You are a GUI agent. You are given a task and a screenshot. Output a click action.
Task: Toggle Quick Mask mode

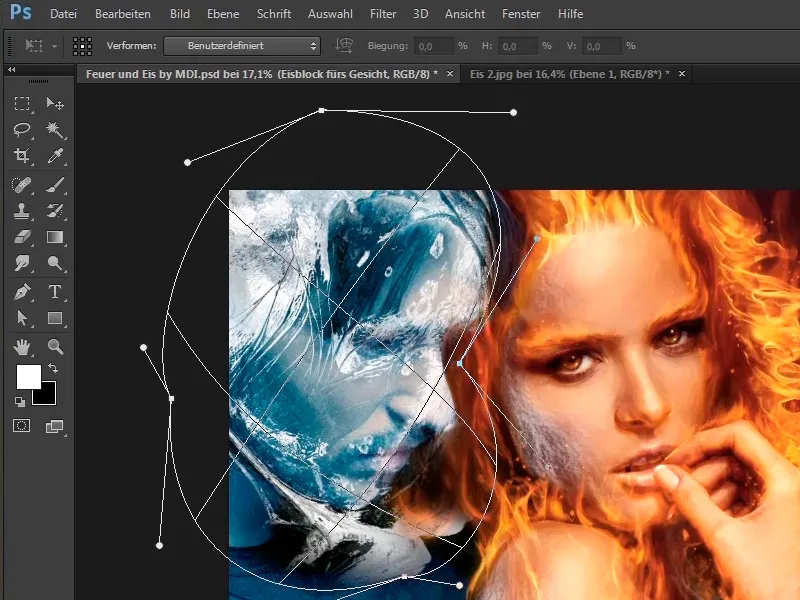tap(21, 426)
